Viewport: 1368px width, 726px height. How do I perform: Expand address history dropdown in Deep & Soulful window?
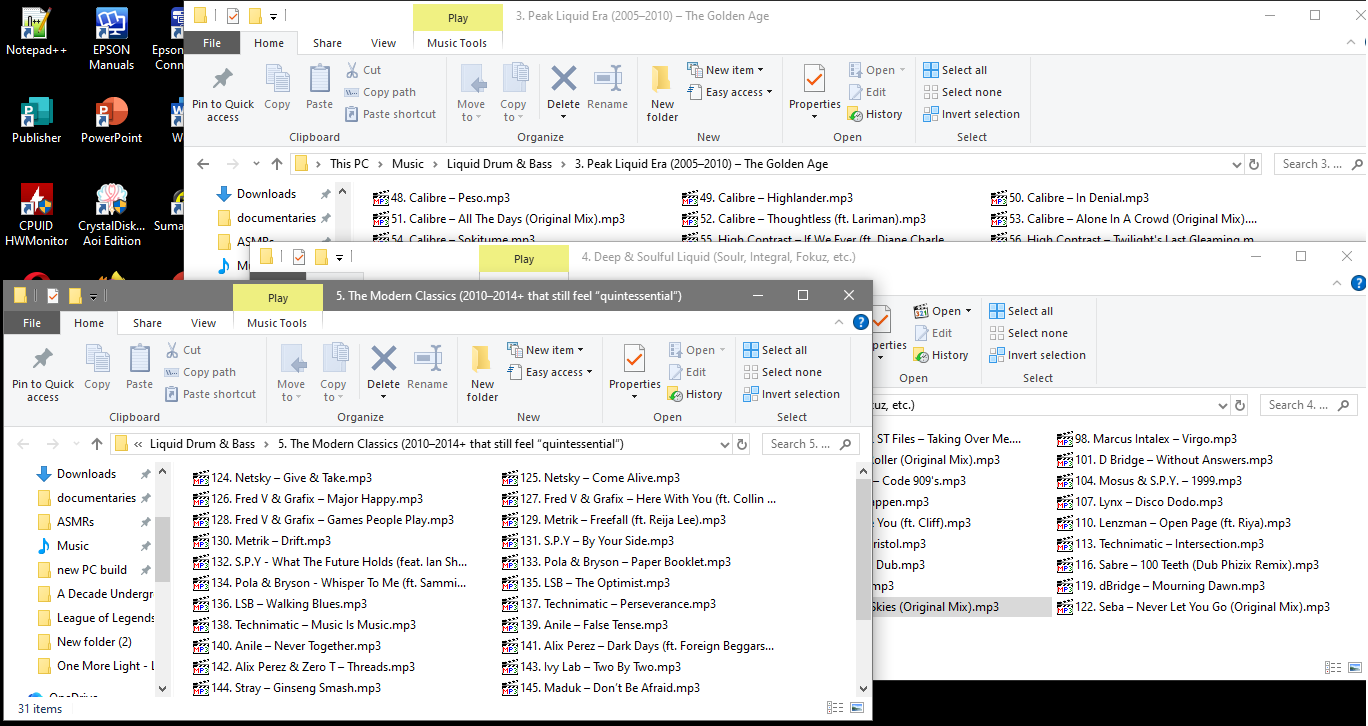(x=1222, y=405)
